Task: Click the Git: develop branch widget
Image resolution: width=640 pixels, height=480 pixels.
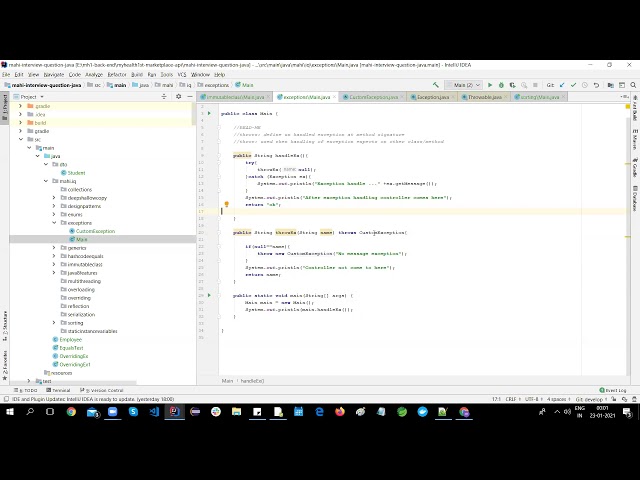Action: (x=590, y=399)
